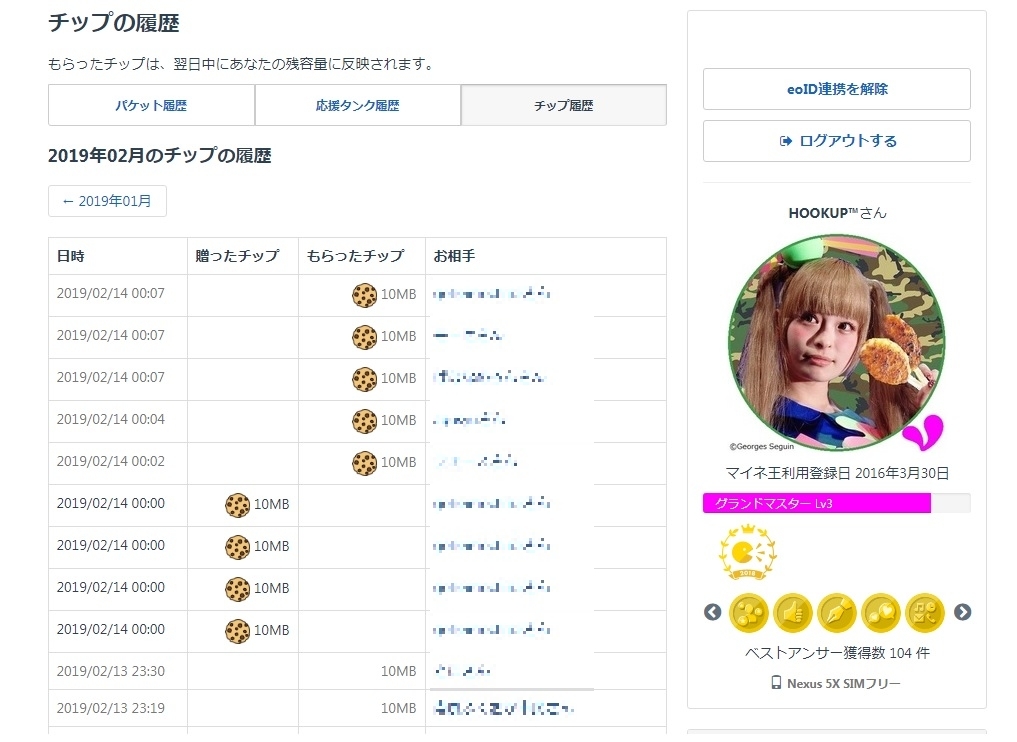Click the マイネ王利用登録日 2016年3月30日 text

point(837,473)
